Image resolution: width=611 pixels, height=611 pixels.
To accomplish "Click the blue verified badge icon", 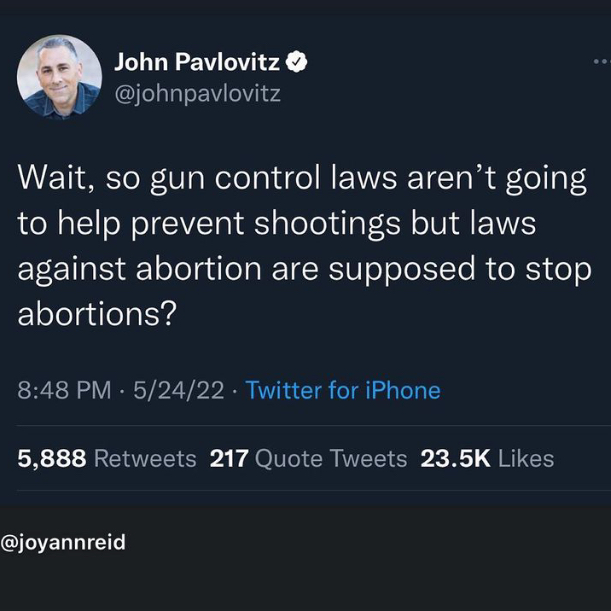I will tap(297, 62).
